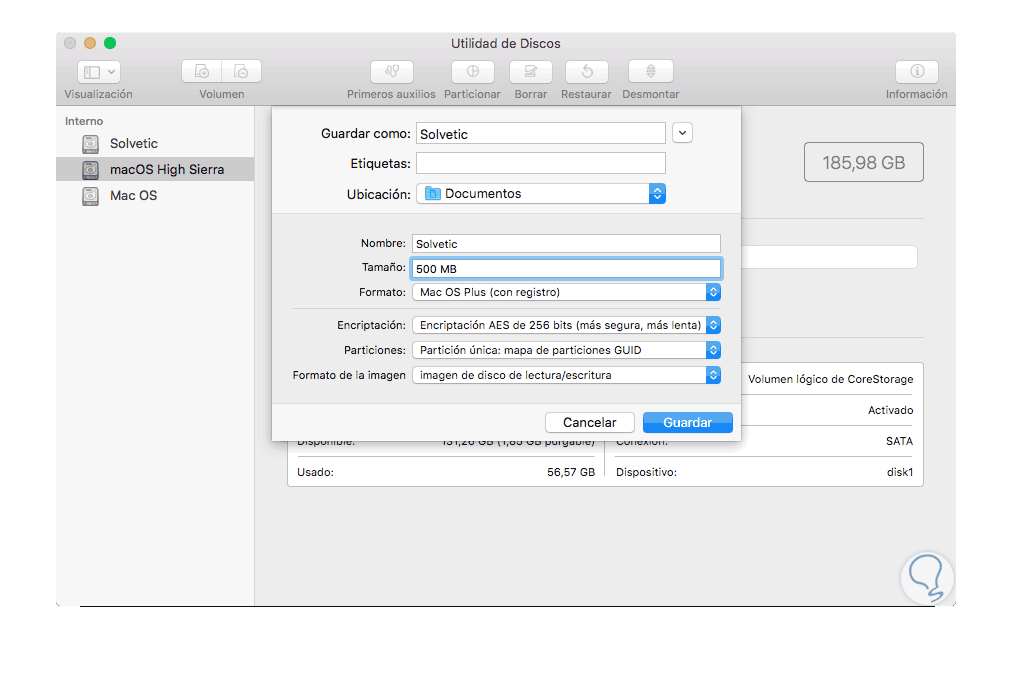
Task: Click the green maximize window button
Action: pyautogui.click(x=110, y=43)
